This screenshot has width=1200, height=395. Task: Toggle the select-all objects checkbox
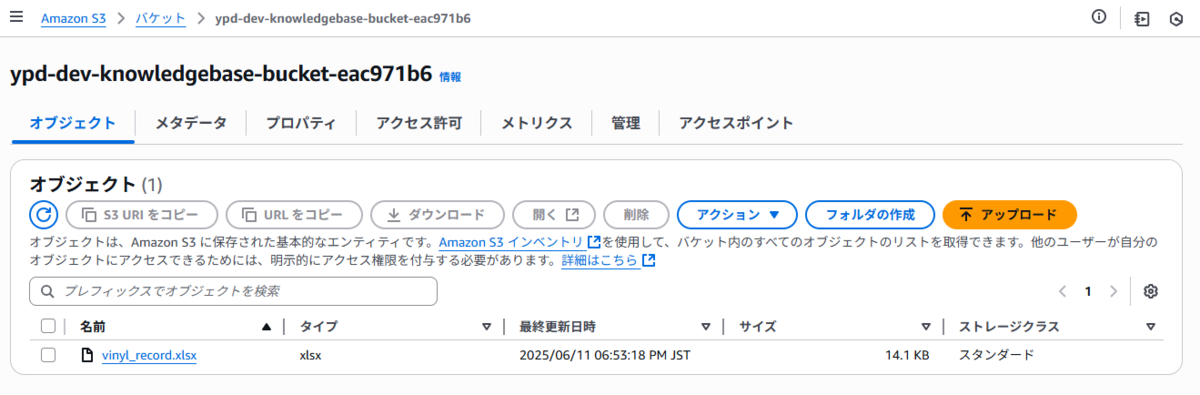[48, 326]
